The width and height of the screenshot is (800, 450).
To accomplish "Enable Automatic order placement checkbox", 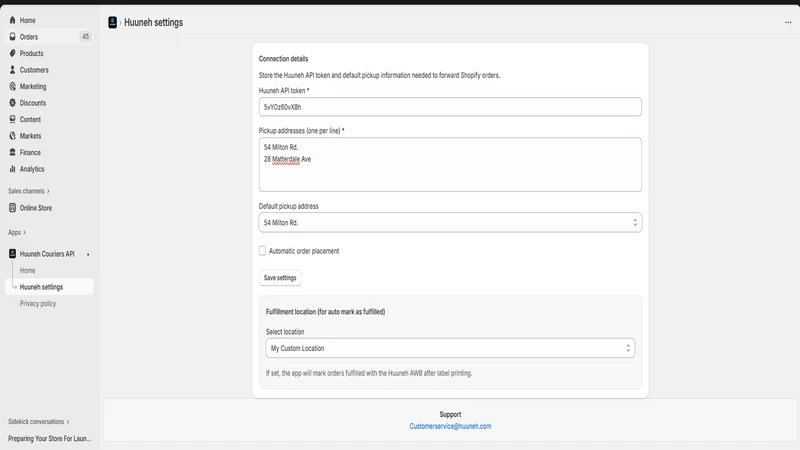I will click(x=262, y=251).
